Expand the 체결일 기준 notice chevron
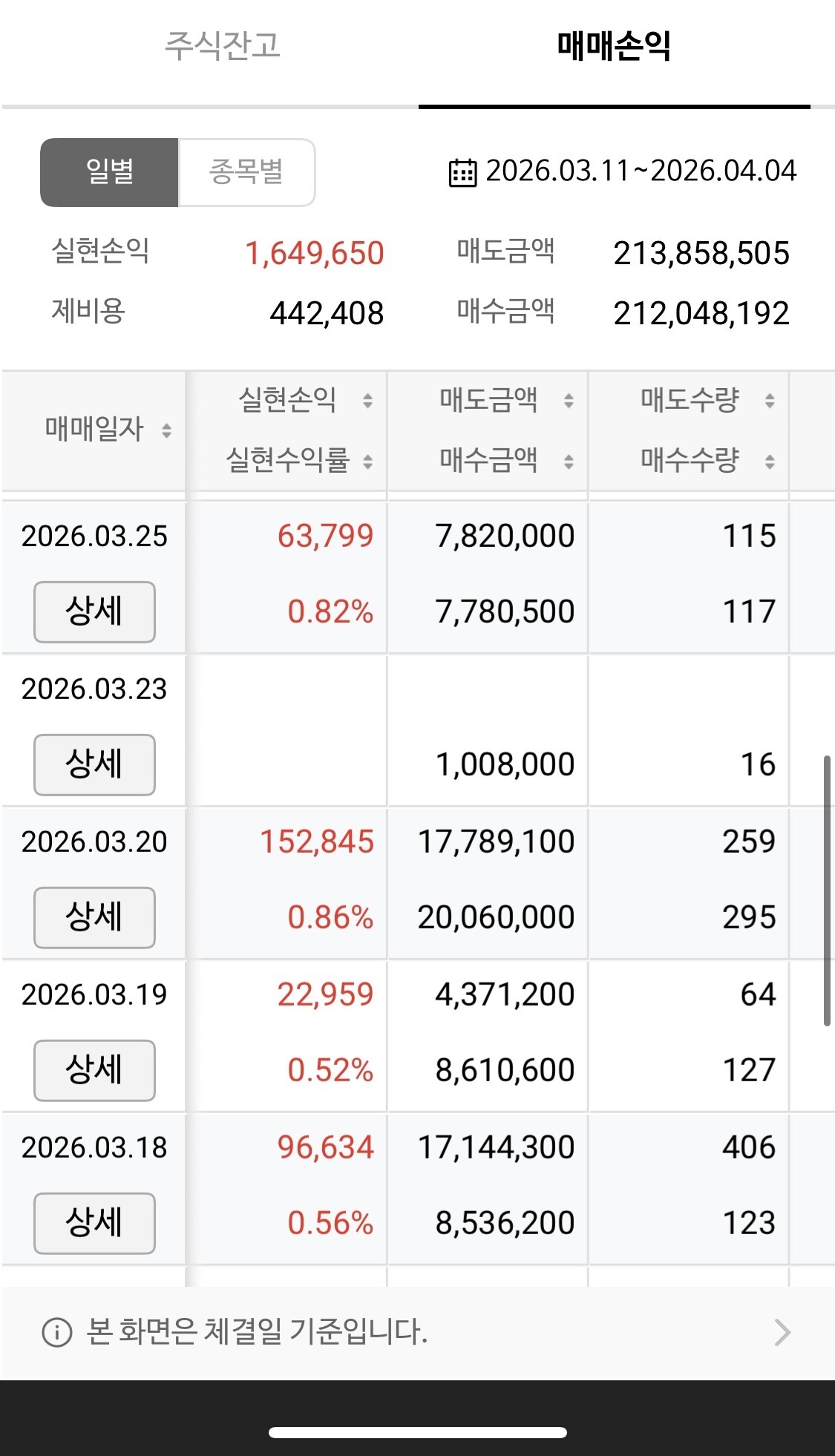 pyautogui.click(x=782, y=1332)
